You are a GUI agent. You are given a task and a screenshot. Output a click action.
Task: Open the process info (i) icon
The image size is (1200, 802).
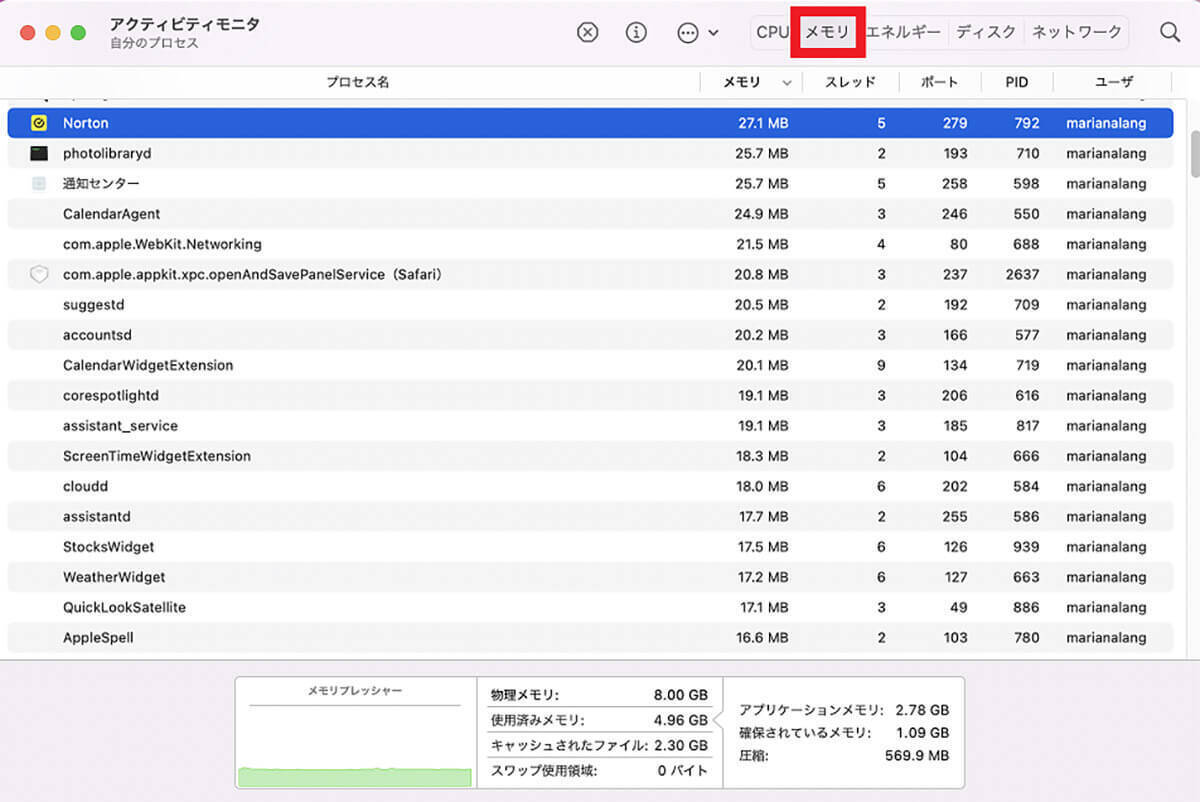(x=636, y=32)
